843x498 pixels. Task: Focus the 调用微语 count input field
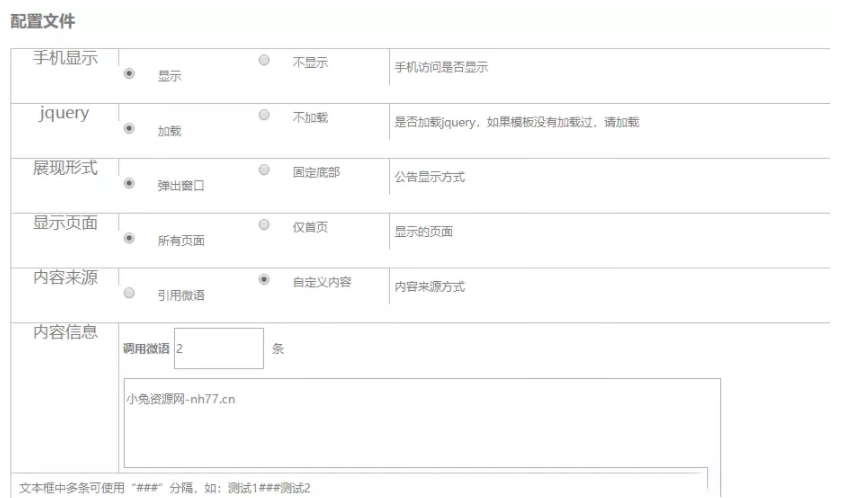point(219,348)
